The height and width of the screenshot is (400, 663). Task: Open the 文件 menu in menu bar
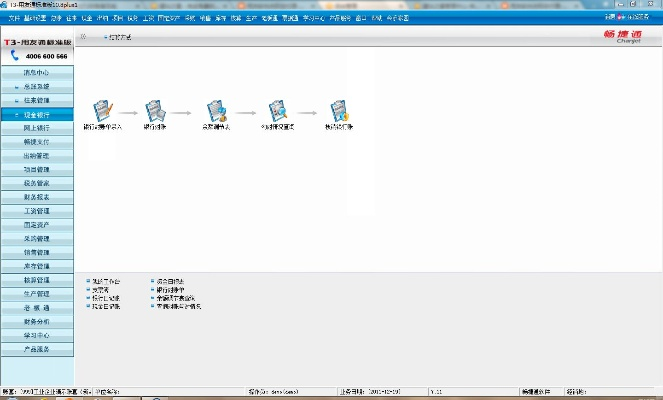point(14,18)
